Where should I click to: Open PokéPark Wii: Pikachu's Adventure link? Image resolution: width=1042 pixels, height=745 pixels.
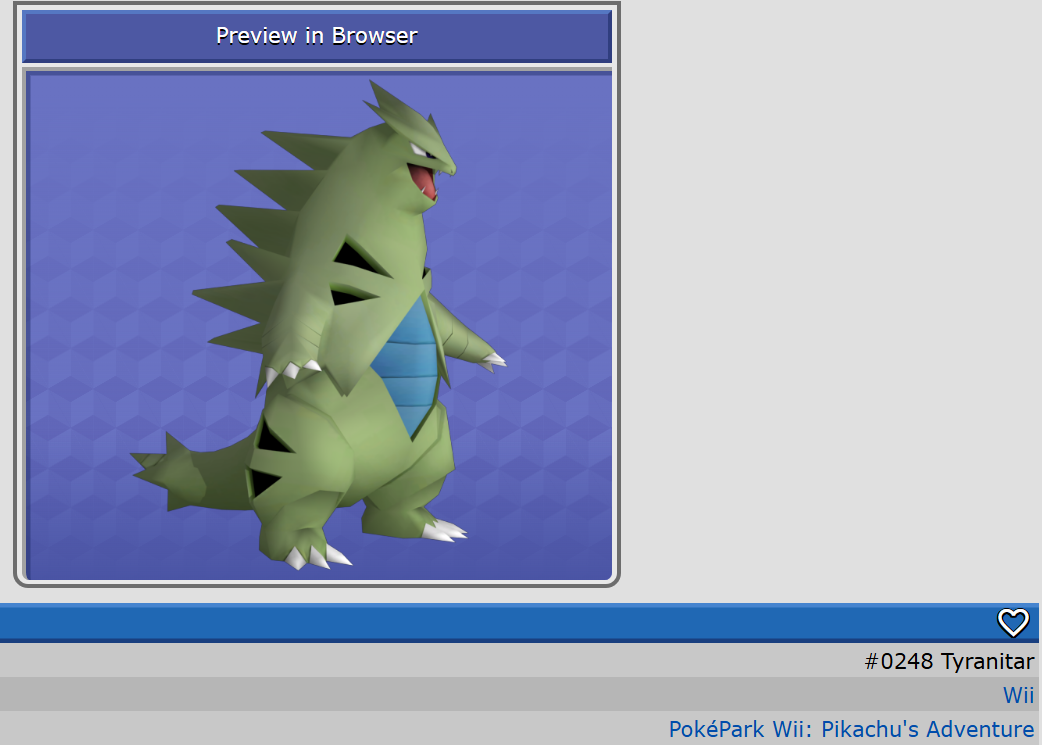point(851,729)
